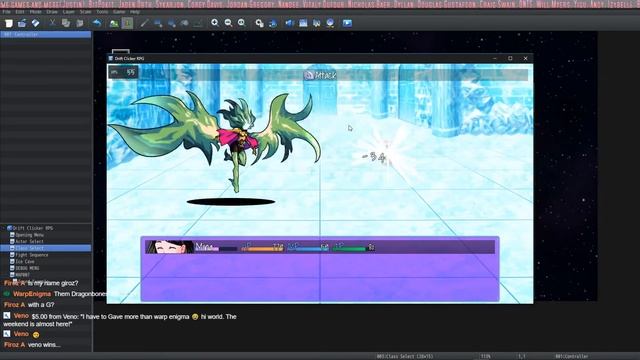Collapse the Drift Clicker RPG map tree

[x=4, y=228]
